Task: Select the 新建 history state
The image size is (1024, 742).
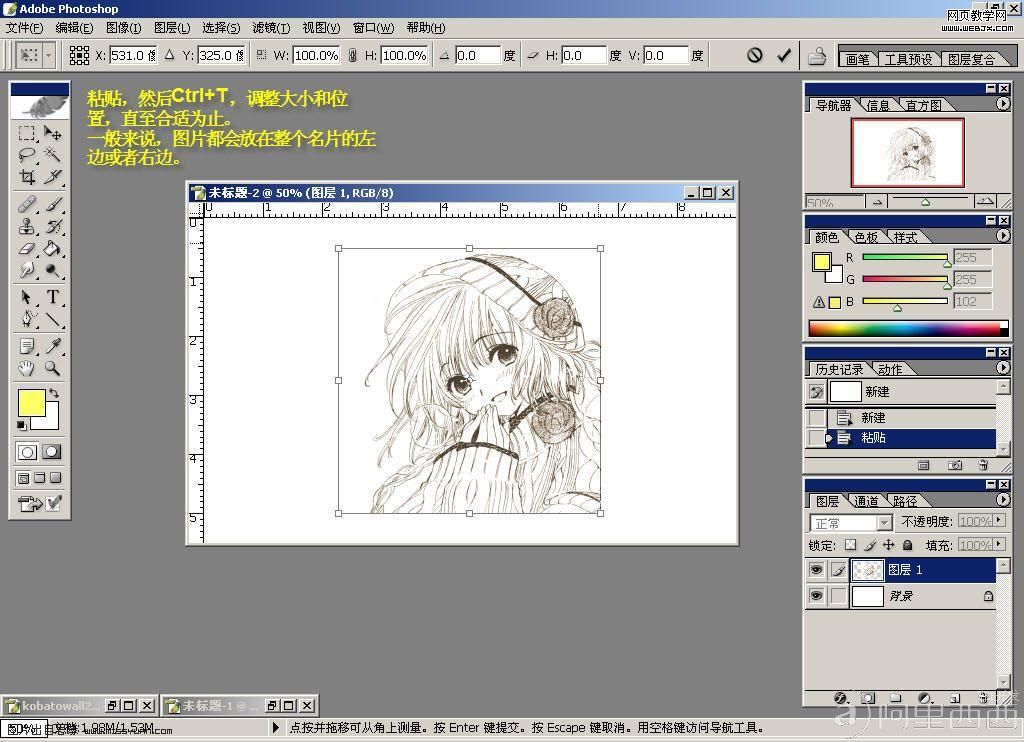Action: point(873,418)
